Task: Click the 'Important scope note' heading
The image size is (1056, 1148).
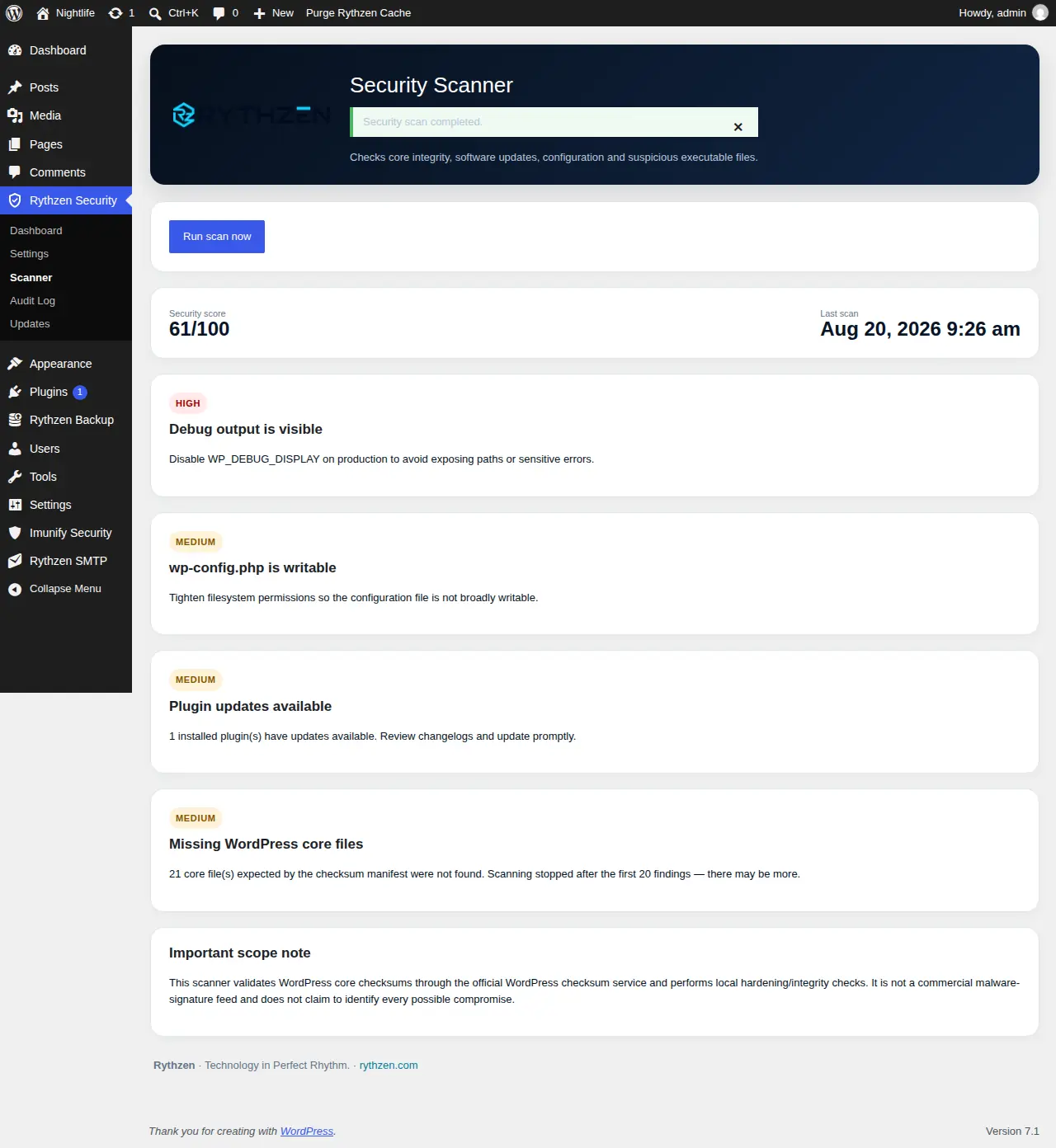Action: (x=240, y=953)
